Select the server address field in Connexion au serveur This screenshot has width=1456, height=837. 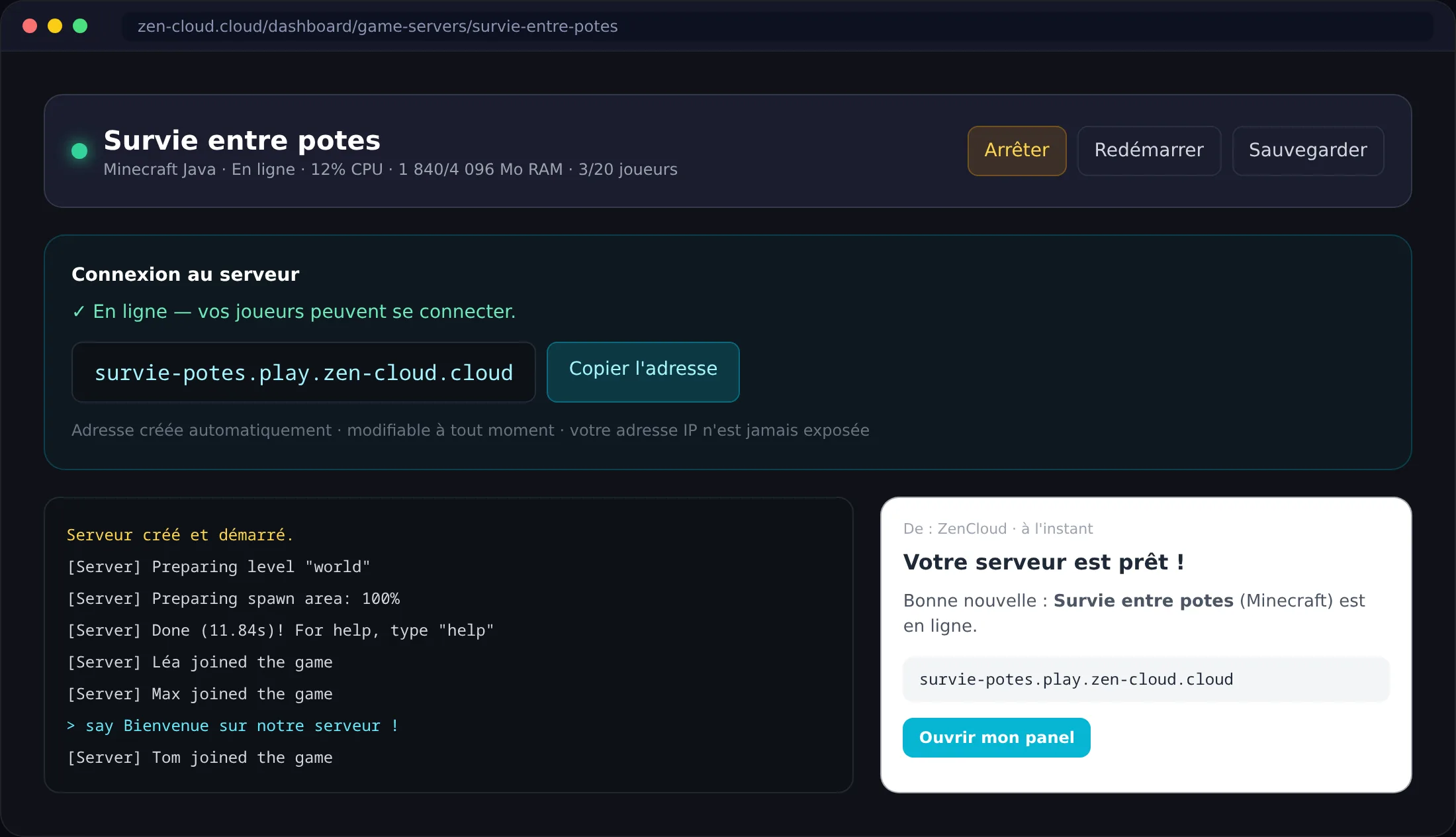point(303,371)
